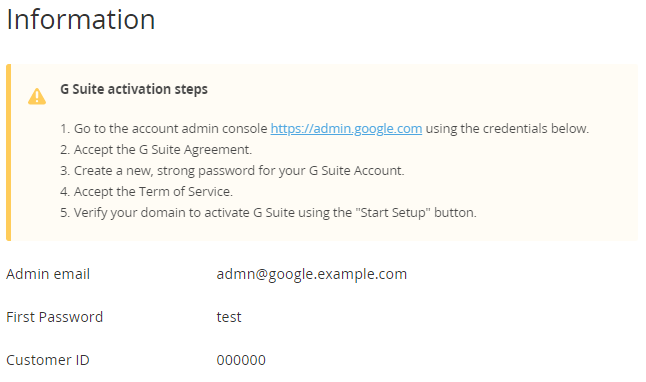
Task: Click the Admin email label
Action: [x=48, y=274]
